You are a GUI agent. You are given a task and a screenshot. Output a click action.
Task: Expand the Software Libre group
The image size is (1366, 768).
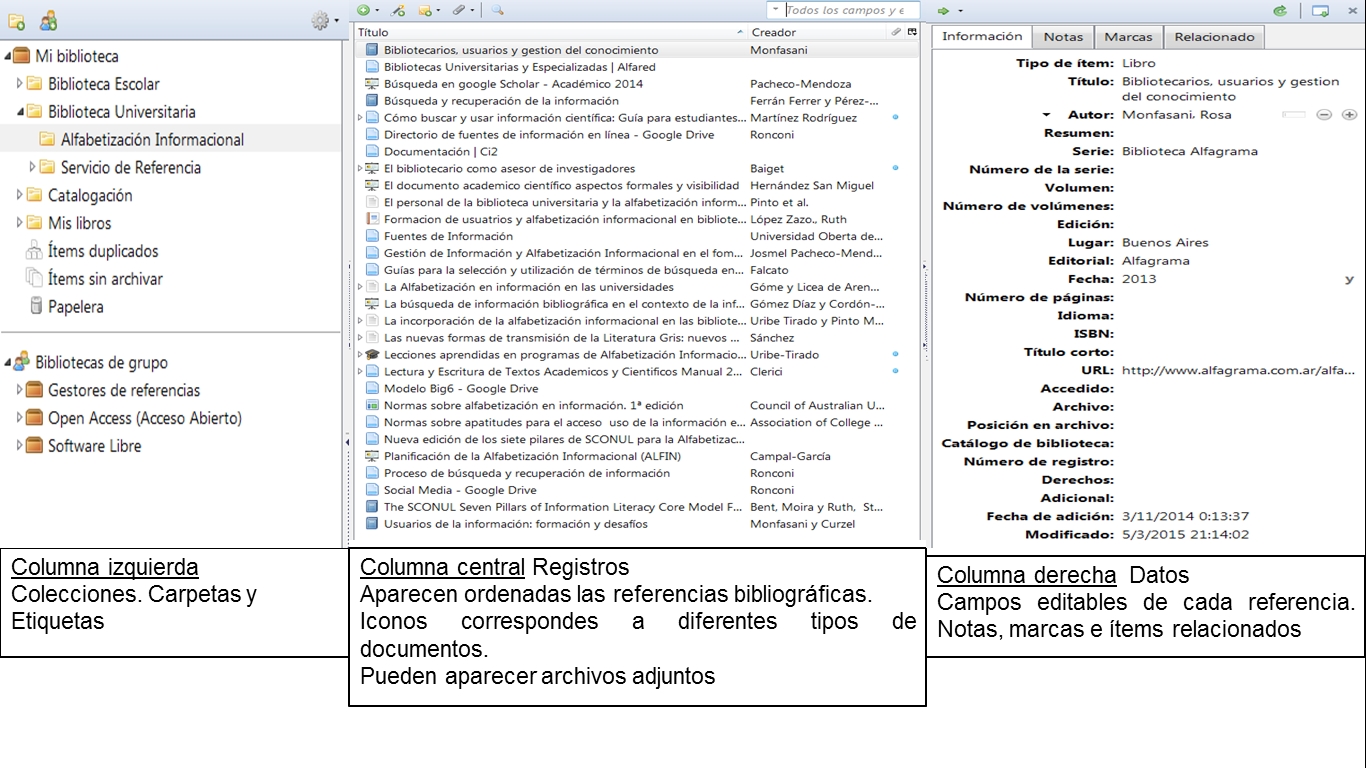tap(19, 446)
